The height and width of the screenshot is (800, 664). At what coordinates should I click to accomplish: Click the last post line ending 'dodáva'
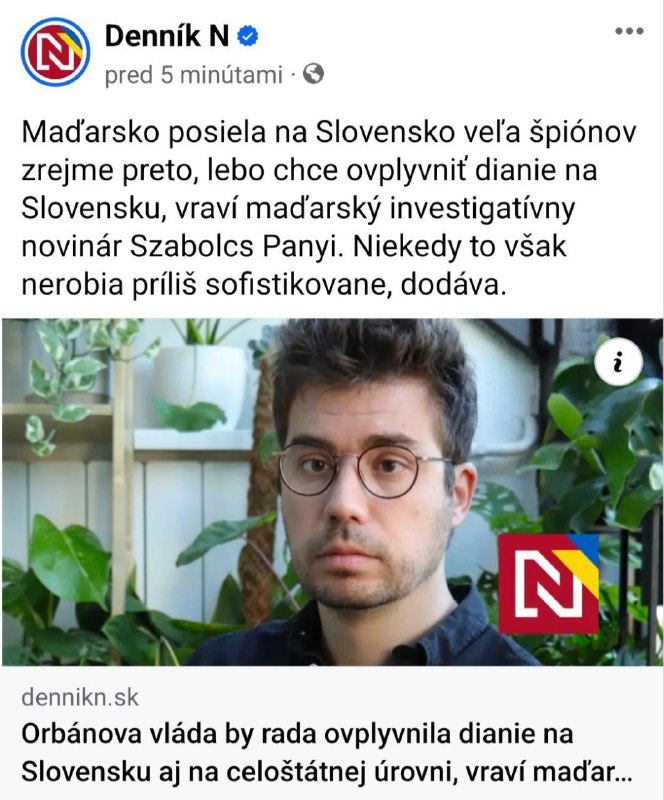click(x=264, y=285)
